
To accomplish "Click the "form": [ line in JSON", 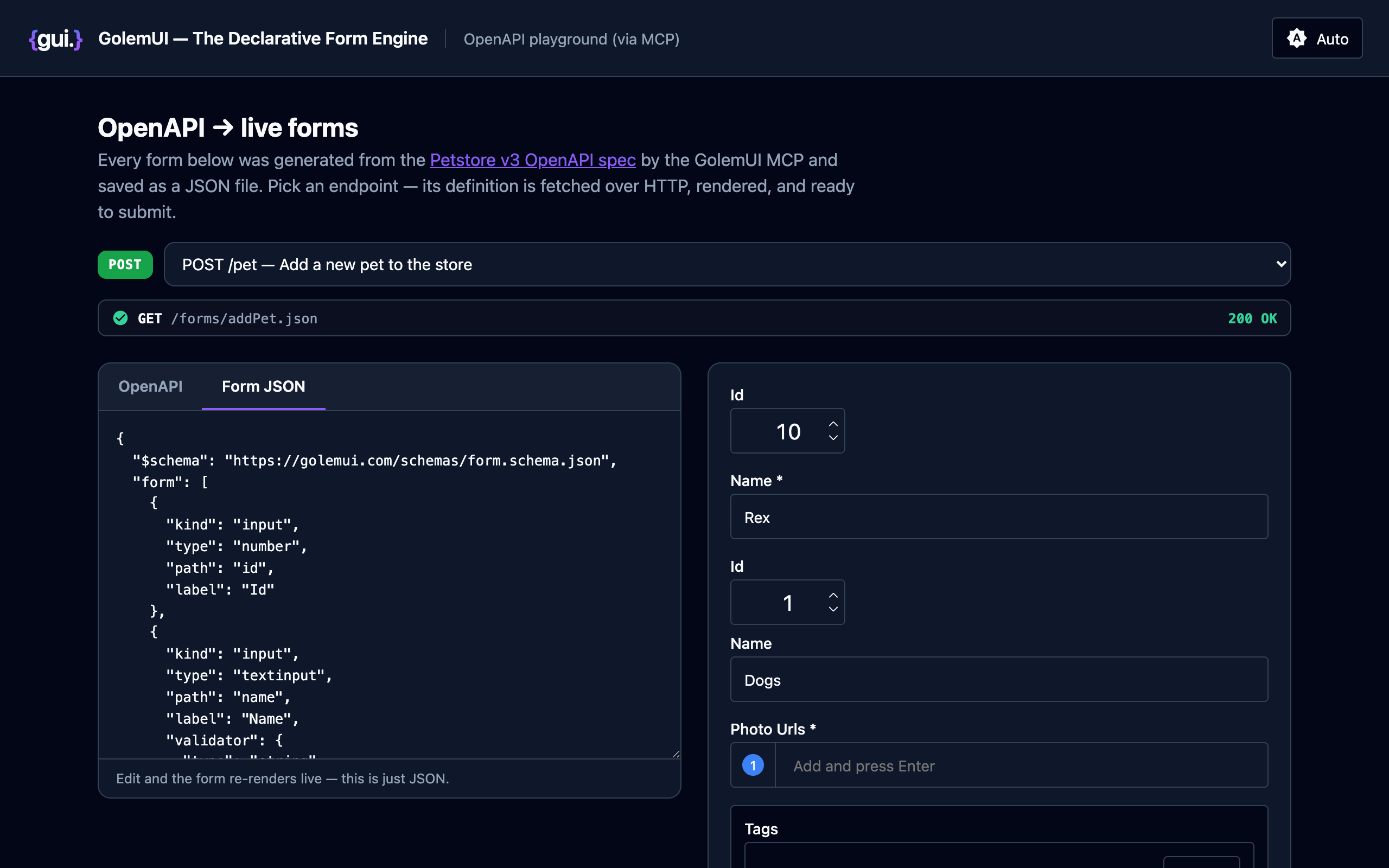I will pos(170,482).
